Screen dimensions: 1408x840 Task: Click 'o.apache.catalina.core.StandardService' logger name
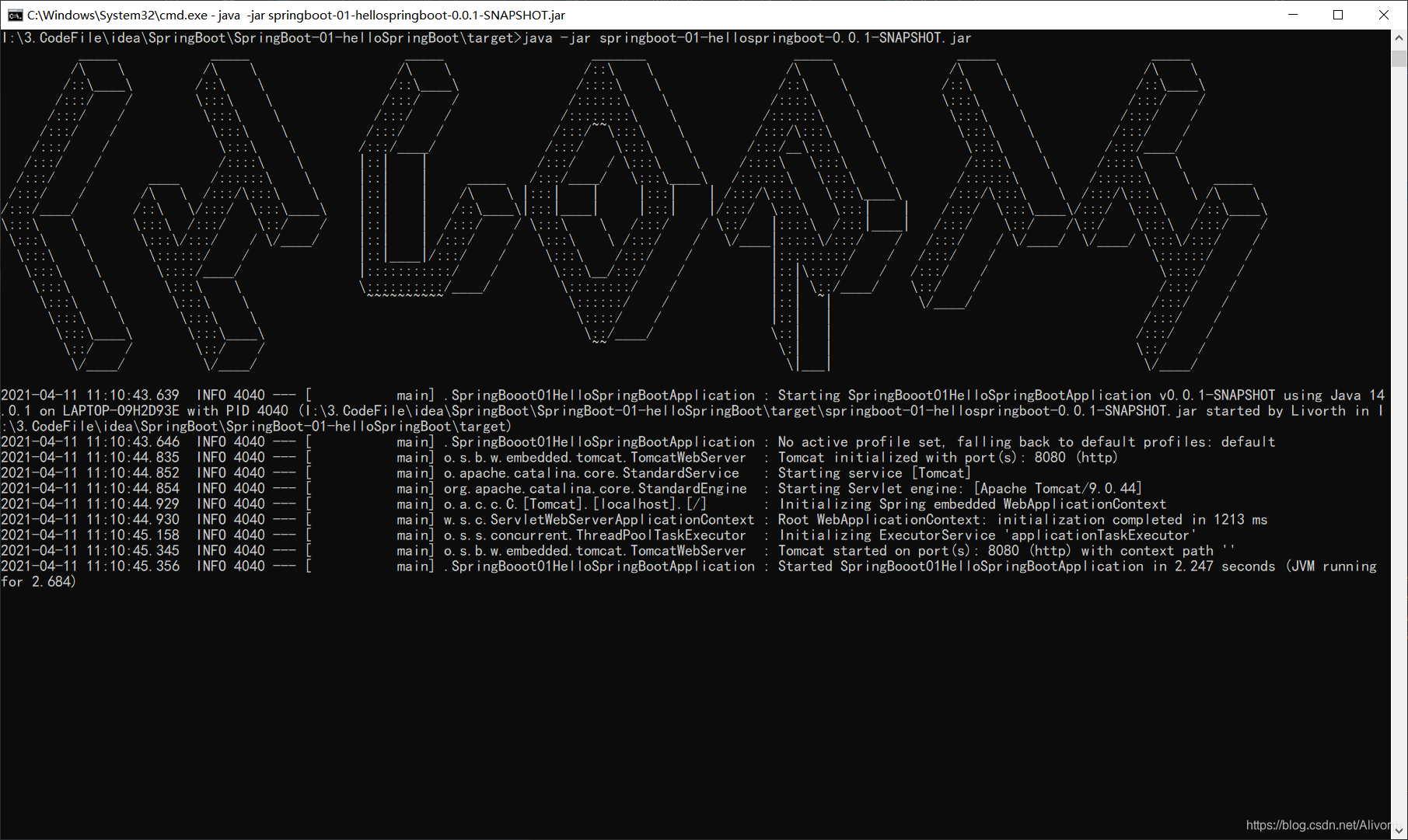click(592, 472)
